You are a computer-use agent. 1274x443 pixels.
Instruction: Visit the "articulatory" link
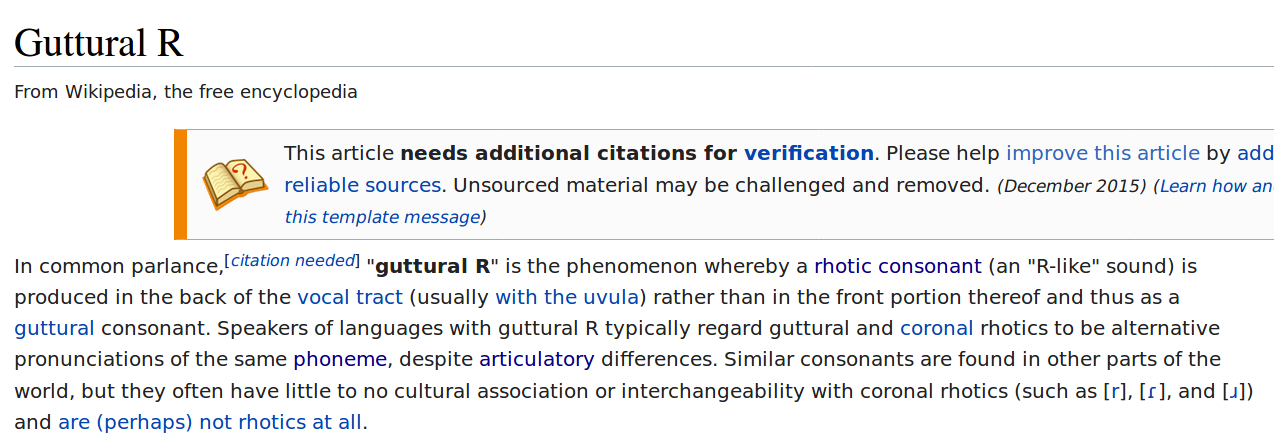[x=536, y=359]
